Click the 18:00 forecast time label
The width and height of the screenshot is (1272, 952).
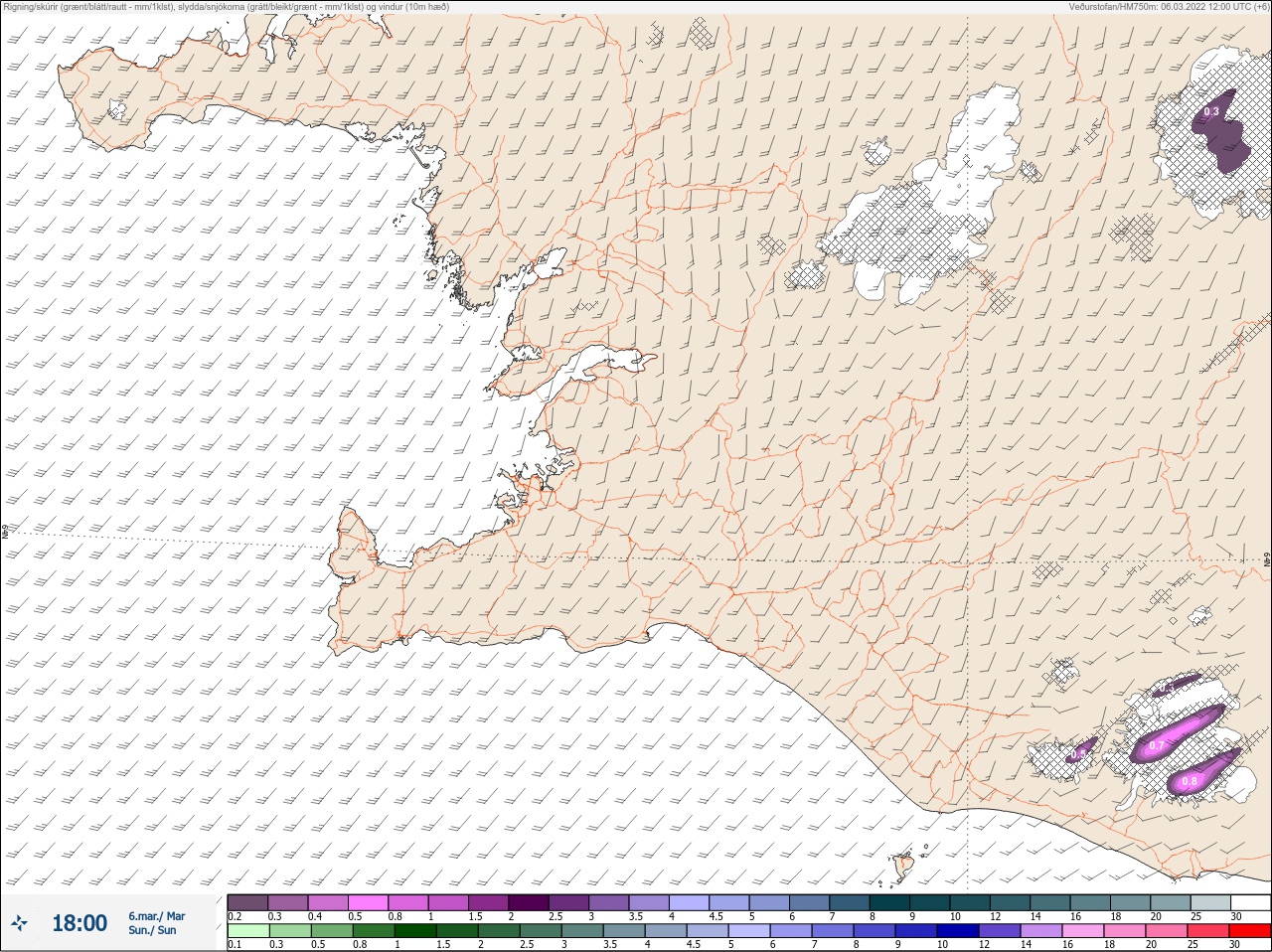79,923
